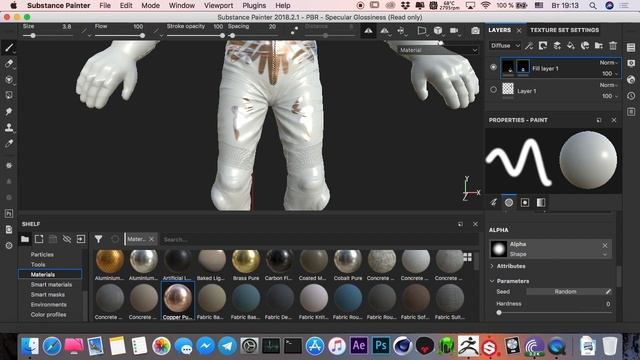Open the export to Photoshop icon
The width and height of the screenshot is (640, 360).
9,213
